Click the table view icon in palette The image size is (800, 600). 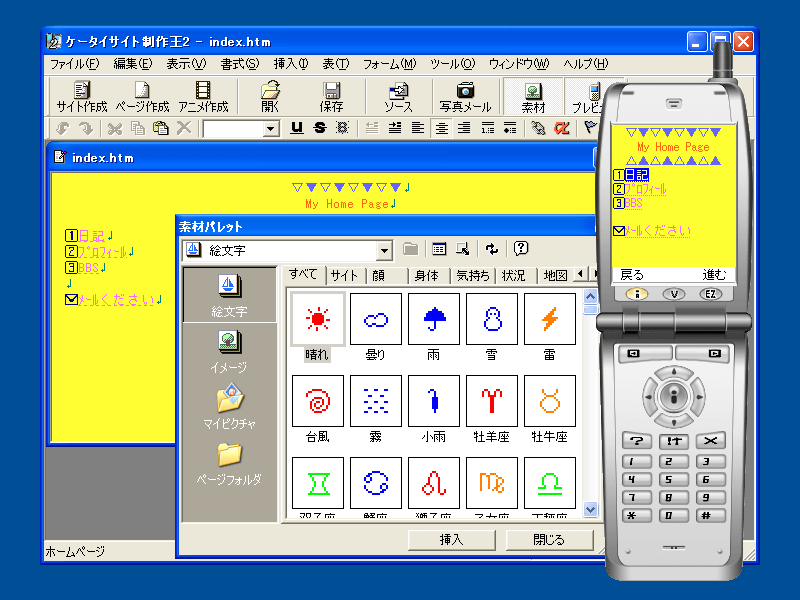[x=439, y=249]
